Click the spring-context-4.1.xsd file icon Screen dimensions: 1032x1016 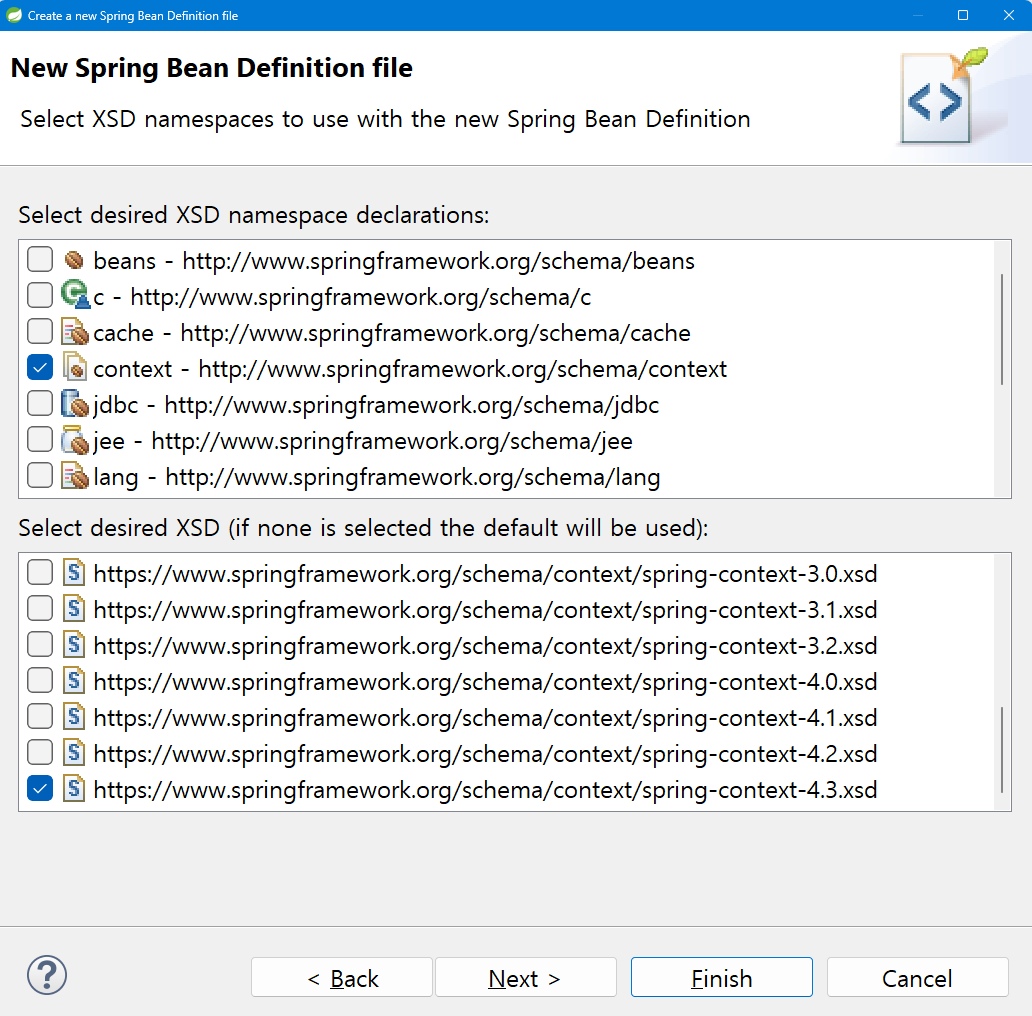[74, 717]
